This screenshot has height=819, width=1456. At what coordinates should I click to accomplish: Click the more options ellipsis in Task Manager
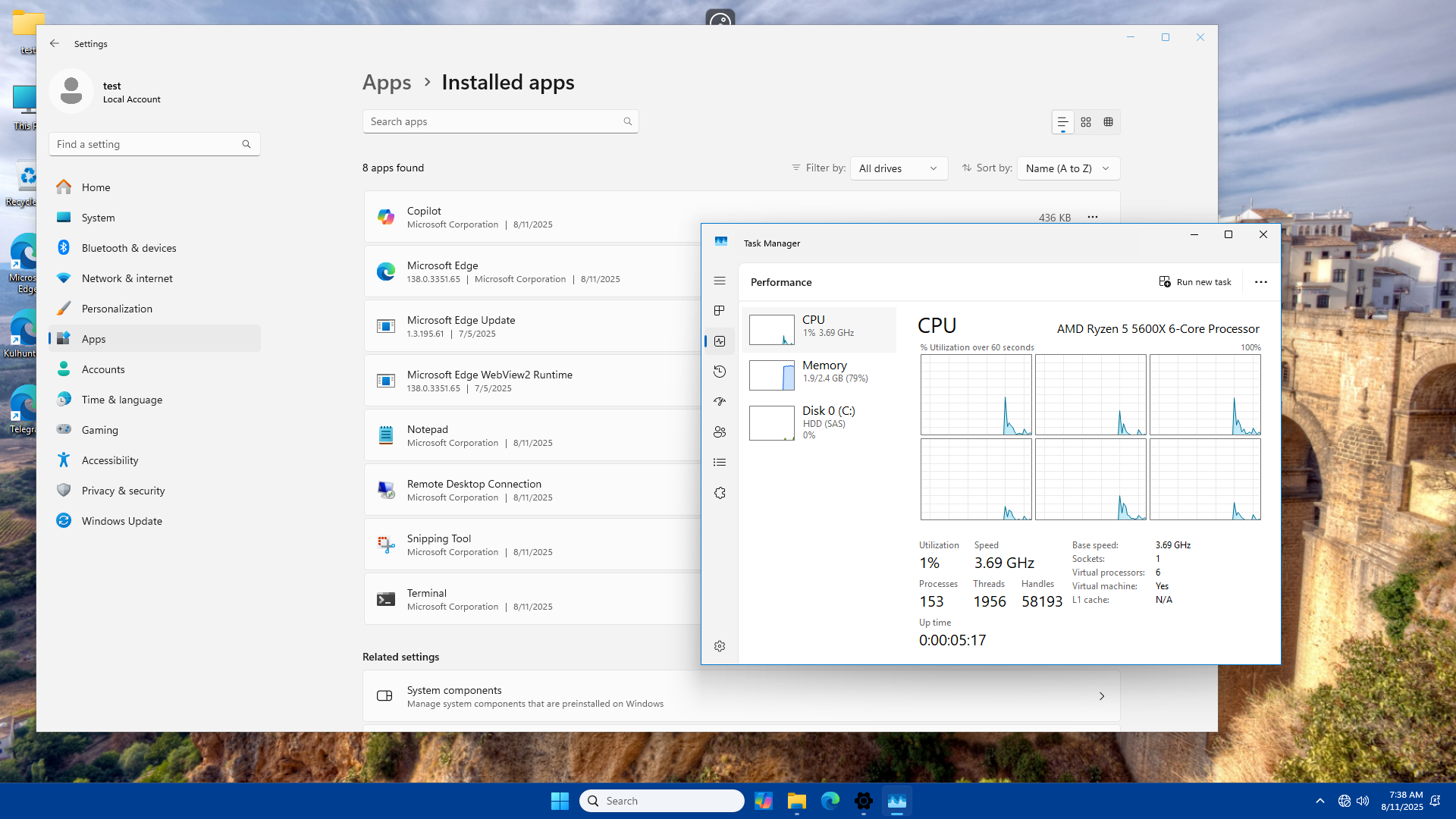[1261, 282]
